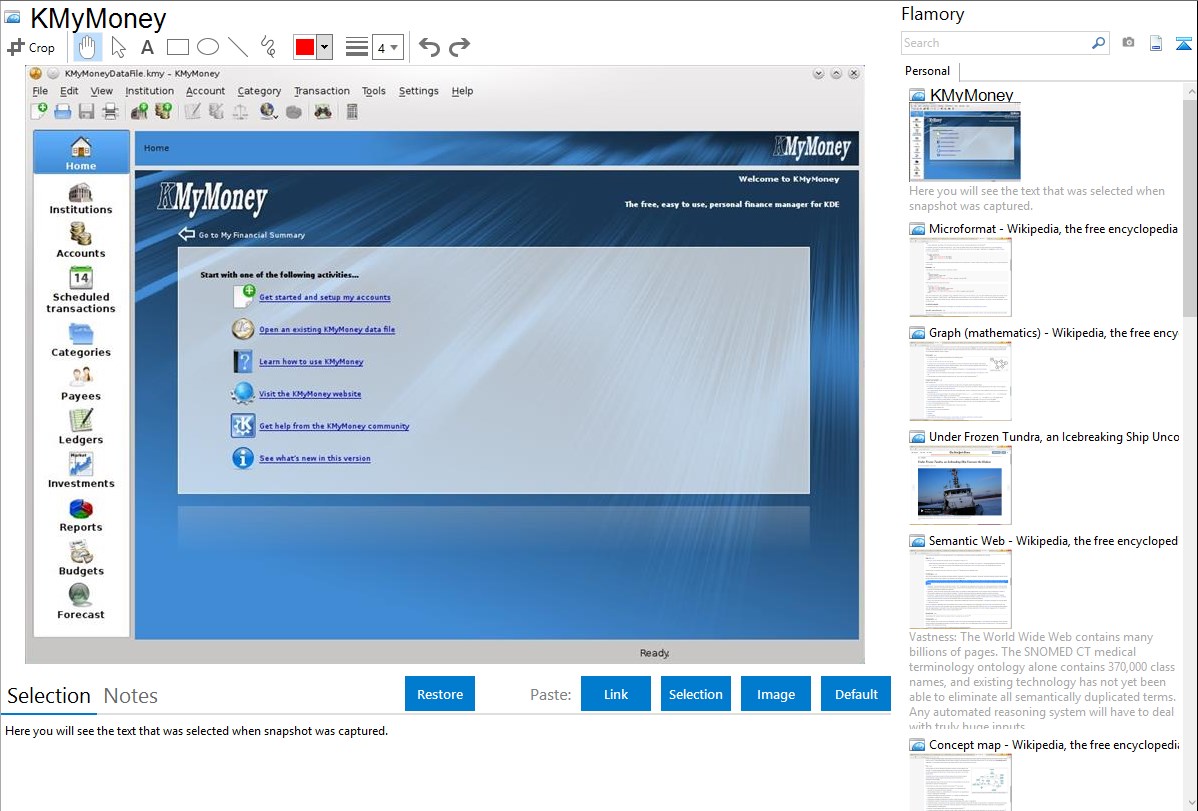The width and height of the screenshot is (1198, 811).
Task: Click the Flamory search field
Action: pyautogui.click(x=996, y=43)
